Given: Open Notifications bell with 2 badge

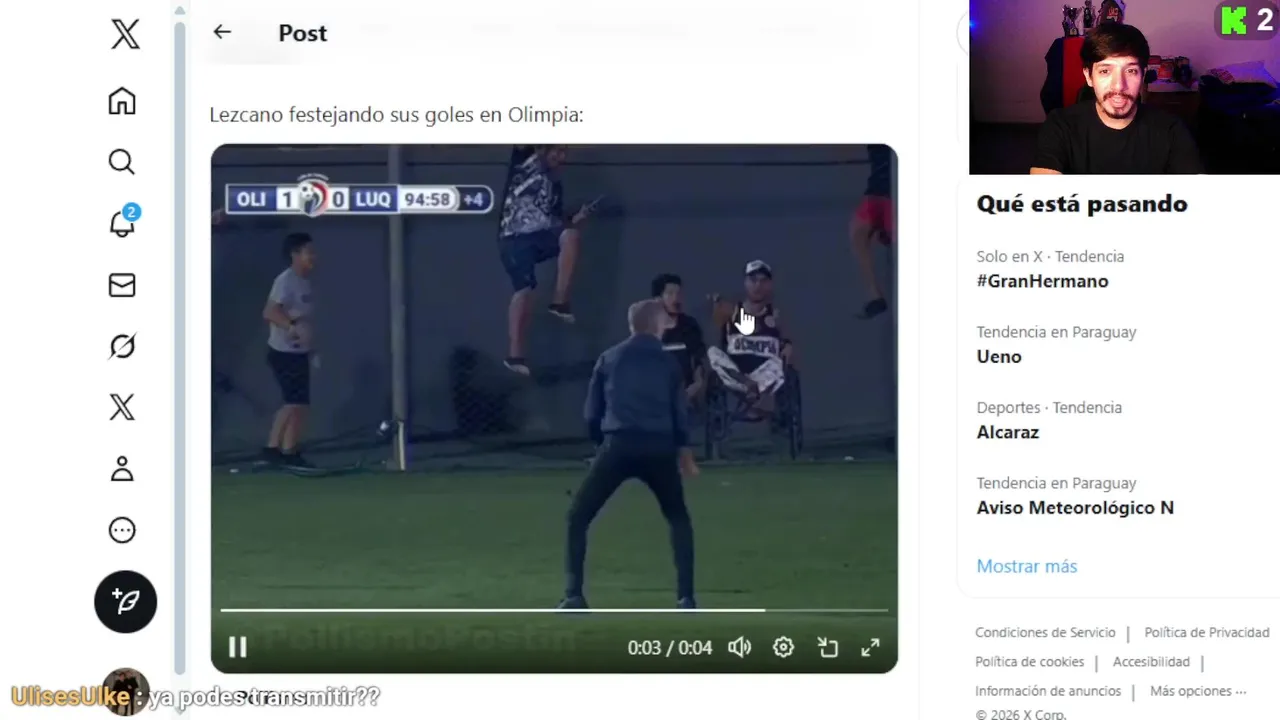Looking at the screenshot, I should click(x=123, y=222).
